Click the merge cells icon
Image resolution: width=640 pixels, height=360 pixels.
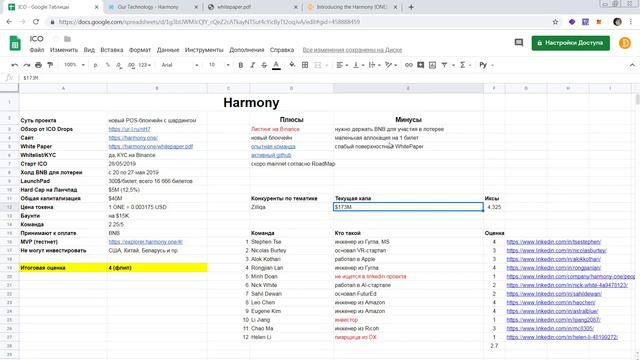point(318,65)
